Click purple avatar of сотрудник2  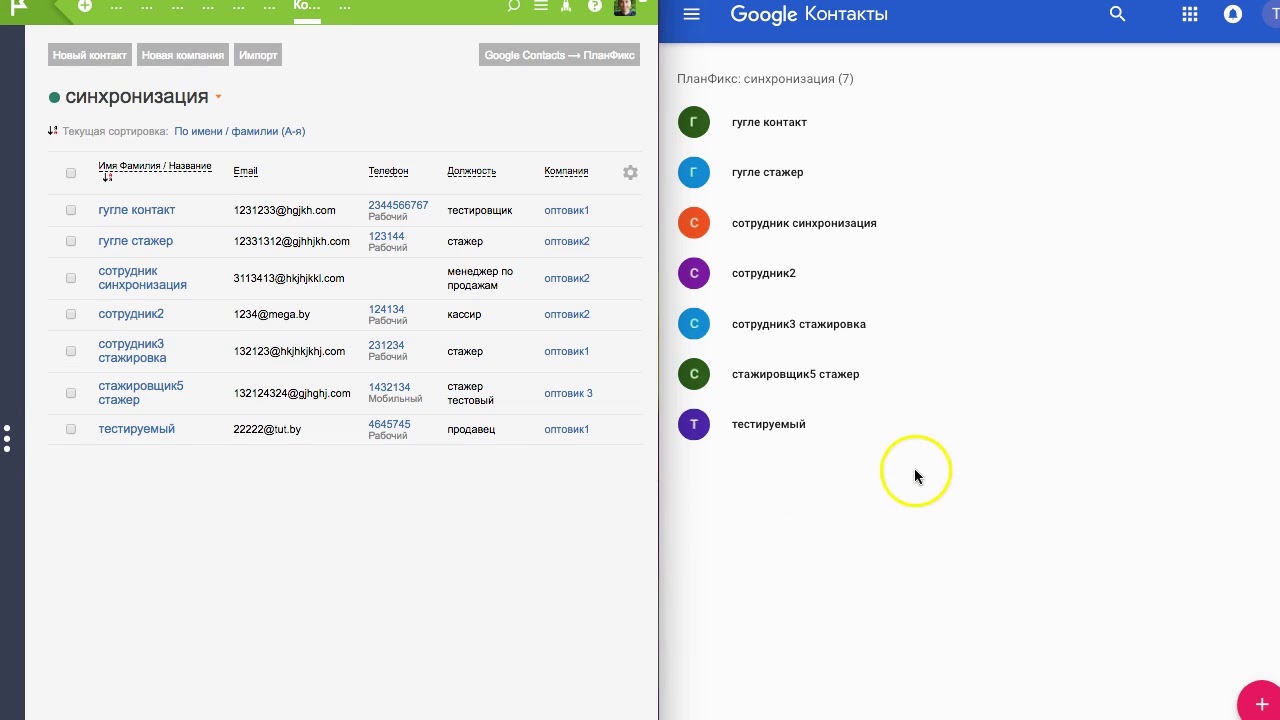point(694,273)
